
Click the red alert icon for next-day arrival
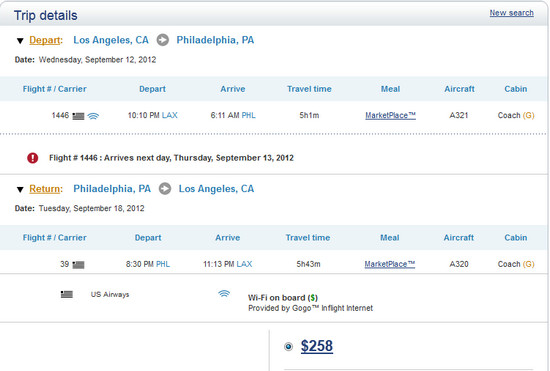coord(33,158)
